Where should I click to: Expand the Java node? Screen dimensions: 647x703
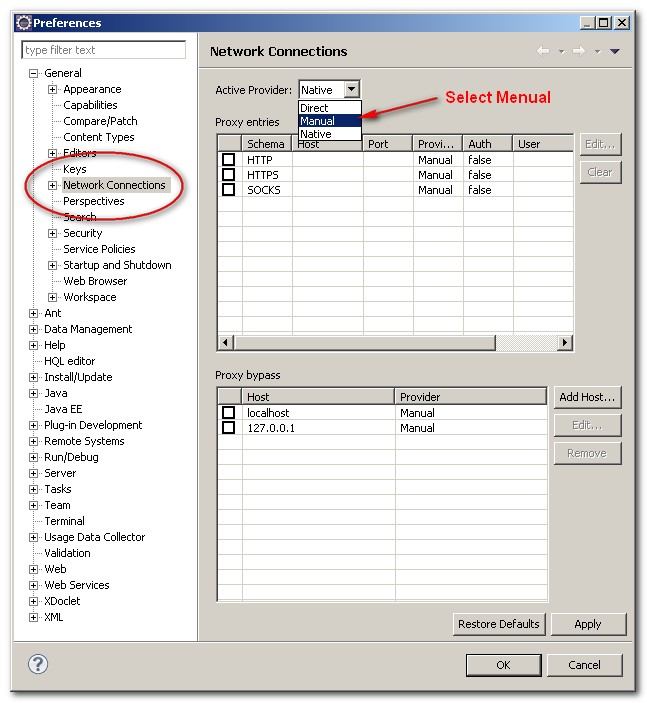click(x=33, y=393)
